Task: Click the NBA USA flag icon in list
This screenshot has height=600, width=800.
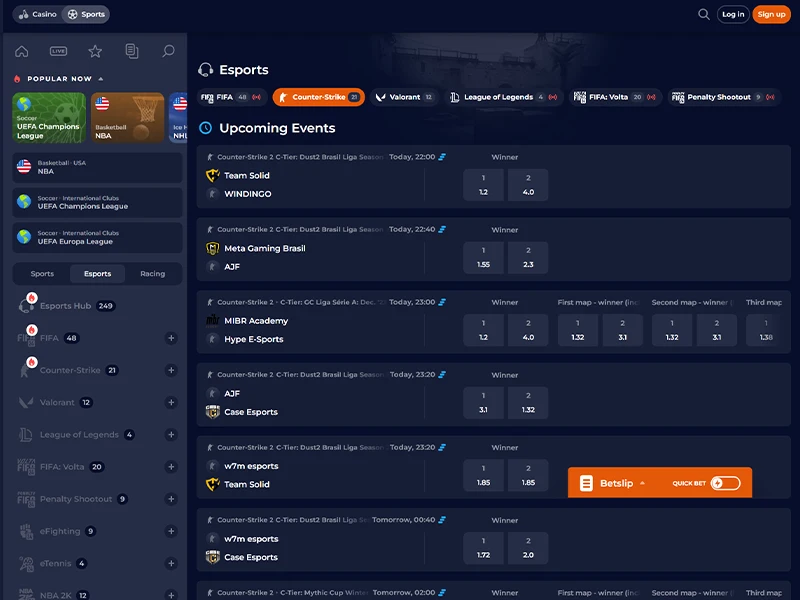Action: click(x=24, y=167)
